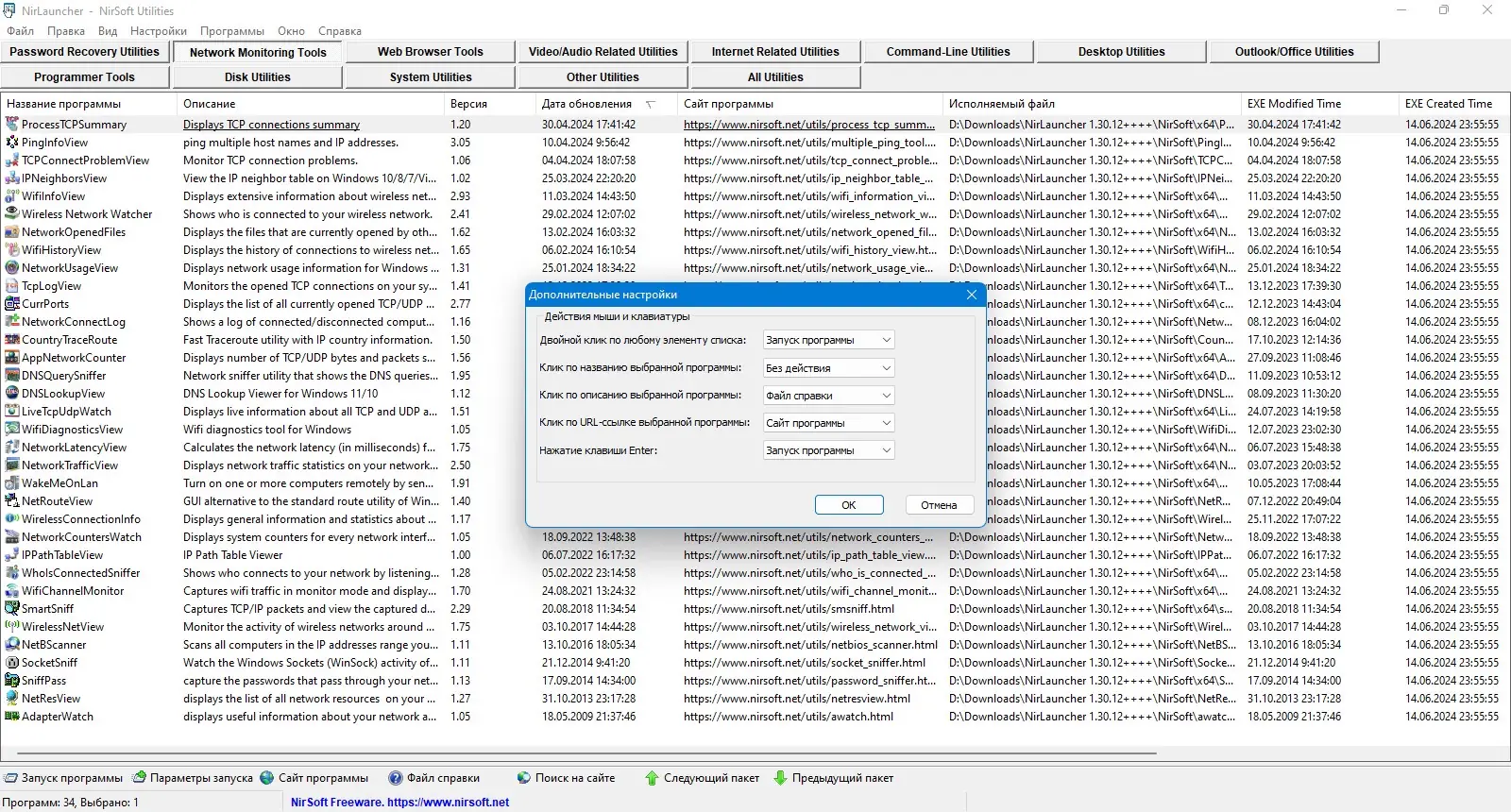Open the Окно menu
This screenshot has width=1511, height=812.
point(291,31)
